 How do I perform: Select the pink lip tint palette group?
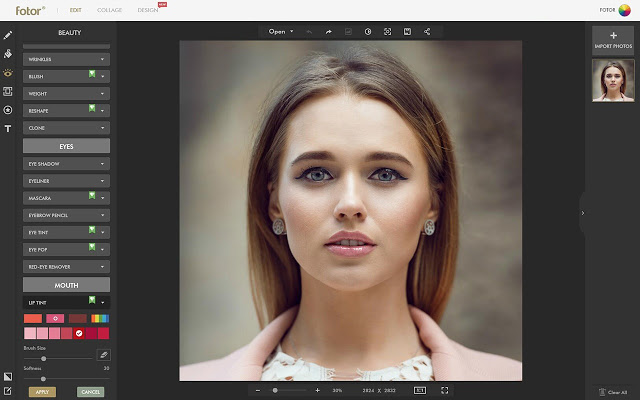click(55, 318)
